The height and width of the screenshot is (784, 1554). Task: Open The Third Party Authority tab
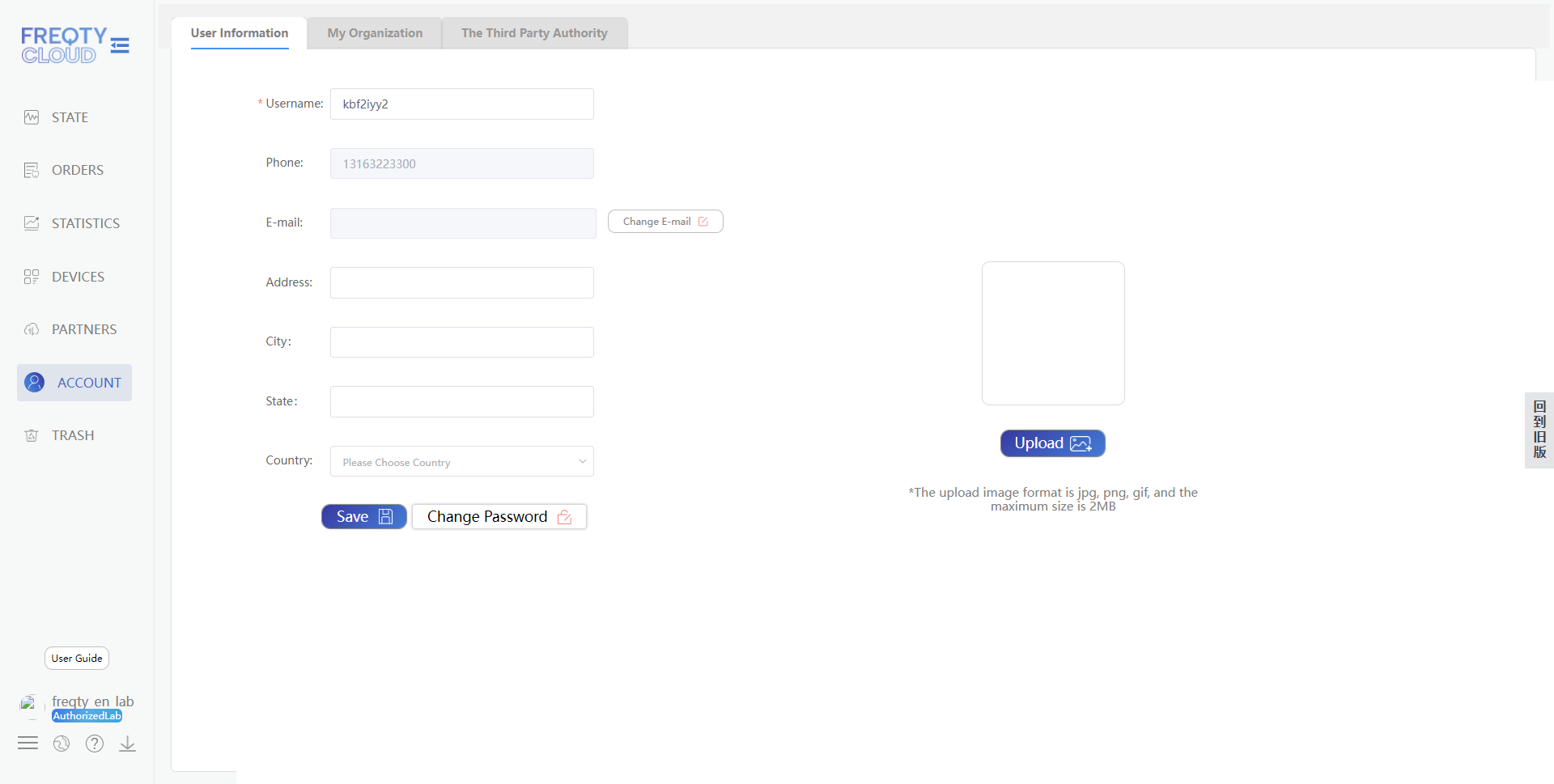[x=534, y=33]
